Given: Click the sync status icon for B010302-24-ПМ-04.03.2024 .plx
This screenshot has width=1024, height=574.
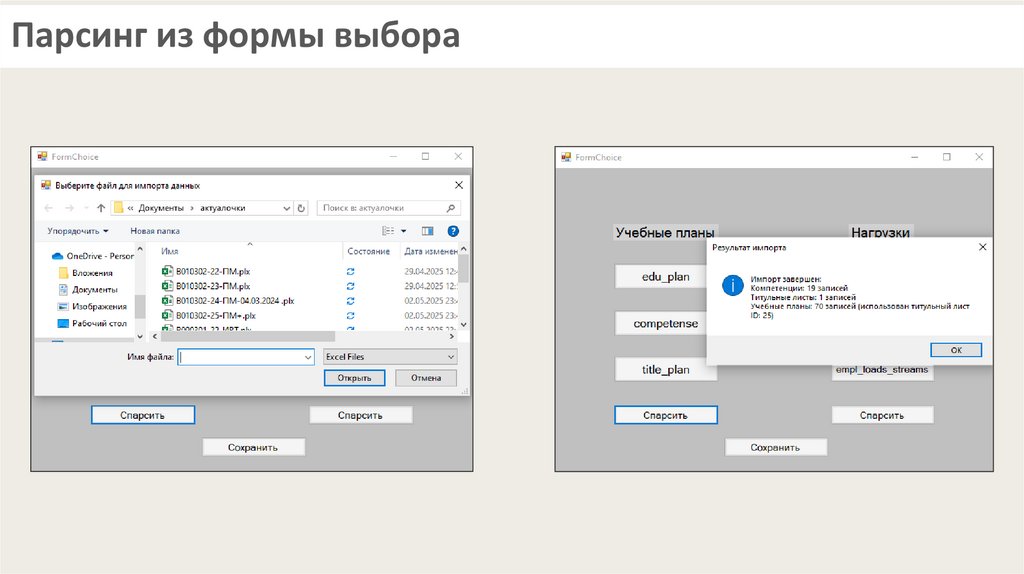Looking at the screenshot, I should point(351,301).
